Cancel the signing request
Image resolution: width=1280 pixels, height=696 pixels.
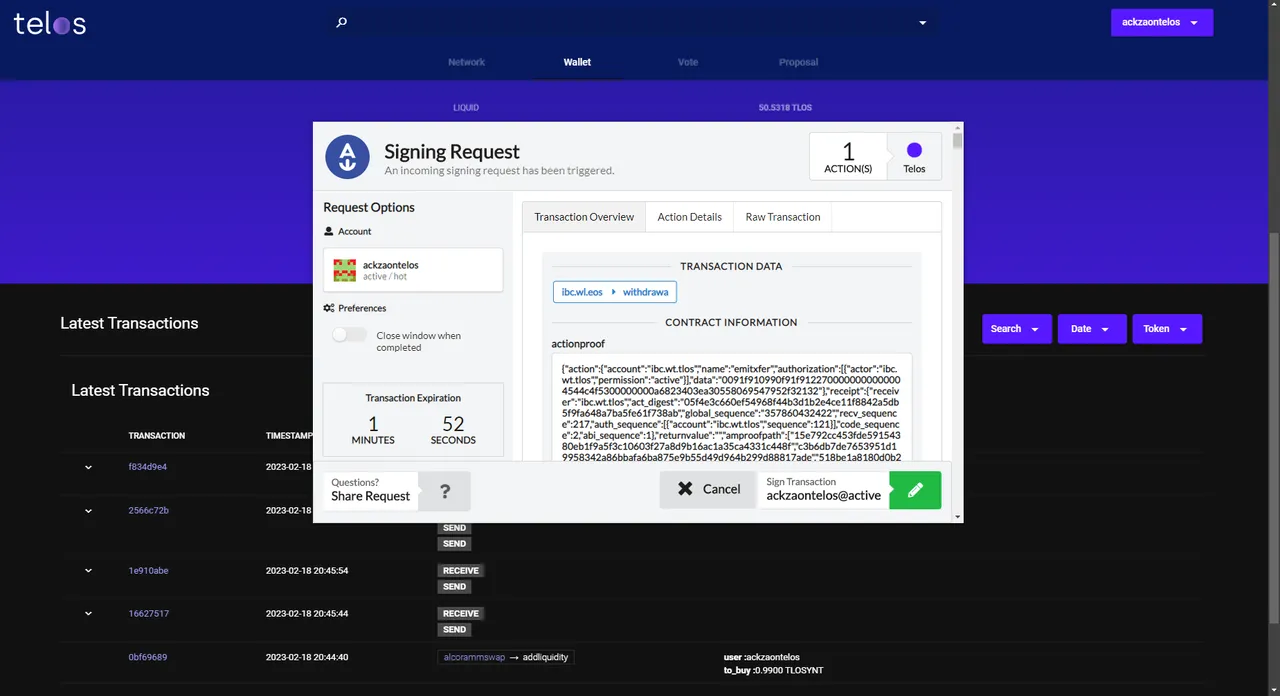(x=708, y=489)
